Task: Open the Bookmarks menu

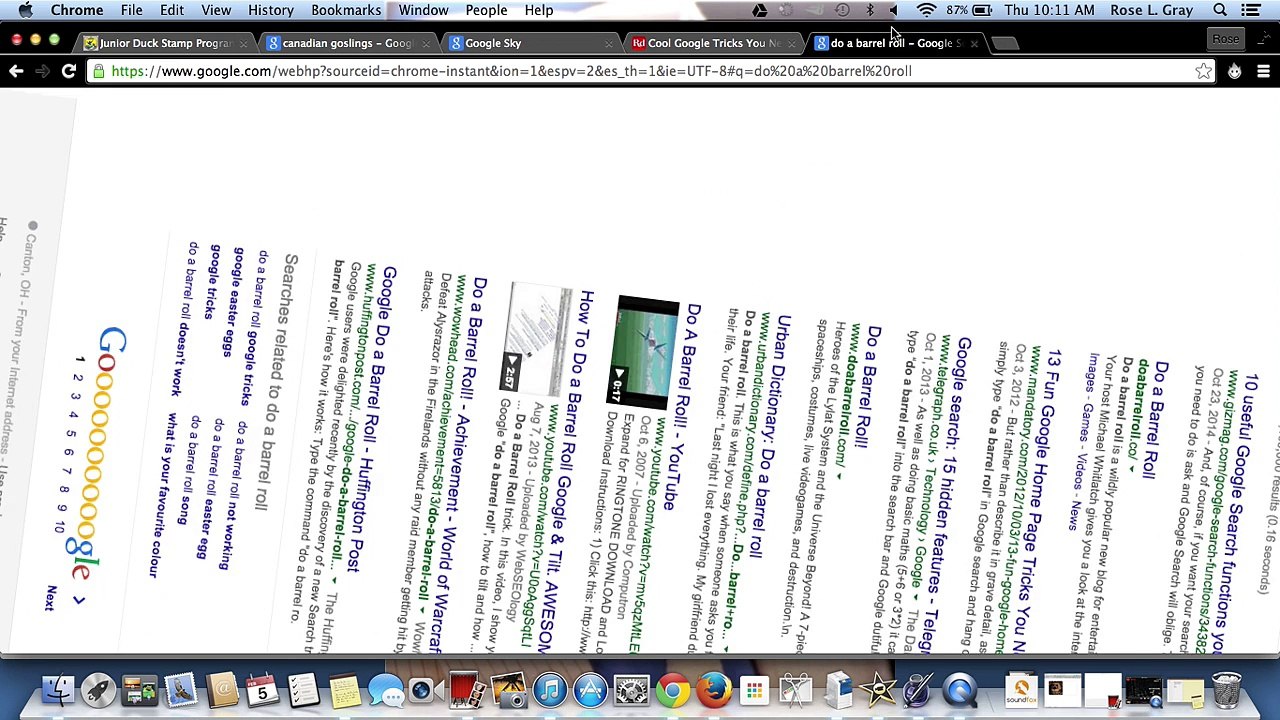Action: click(346, 10)
